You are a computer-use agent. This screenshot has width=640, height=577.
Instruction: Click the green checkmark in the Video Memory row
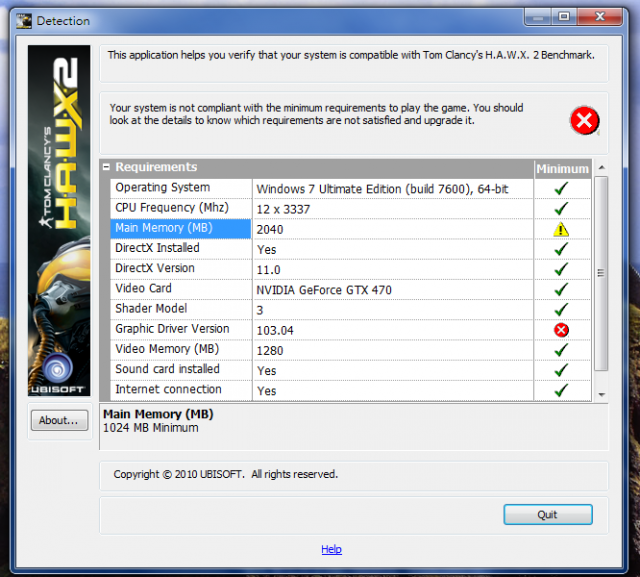tap(561, 350)
